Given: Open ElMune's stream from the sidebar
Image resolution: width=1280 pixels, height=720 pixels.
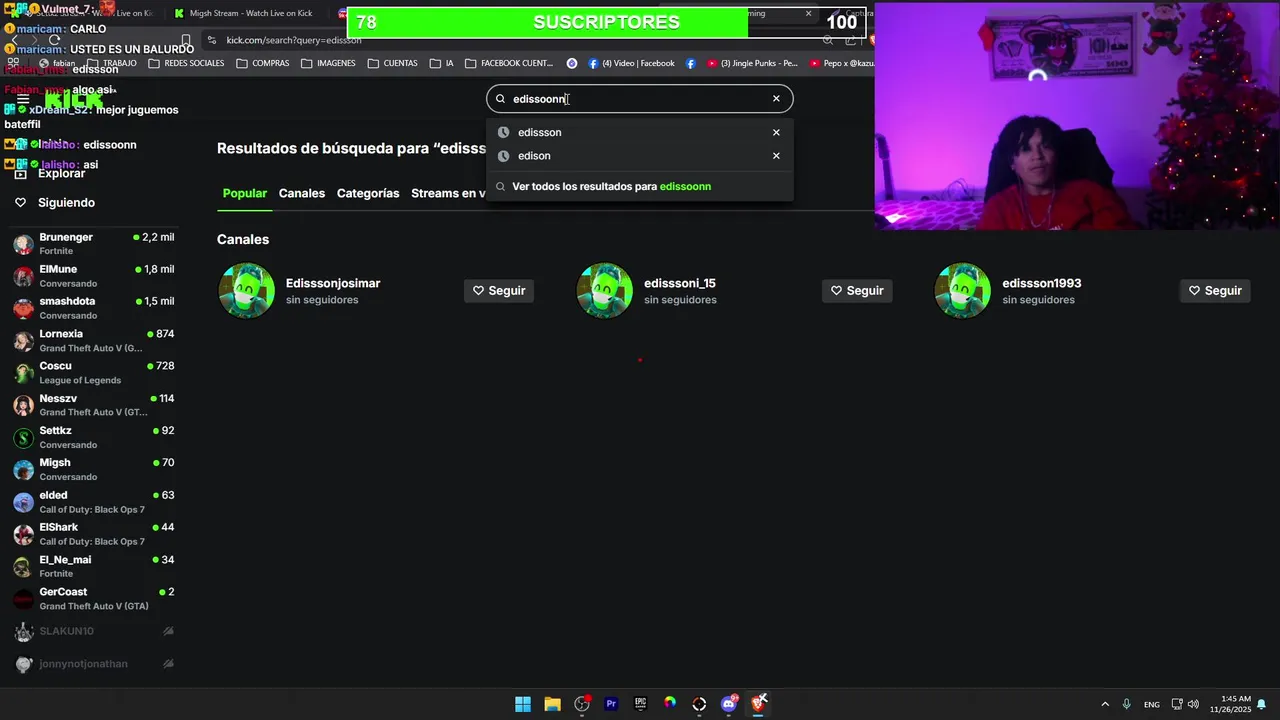Looking at the screenshot, I should 93,276.
